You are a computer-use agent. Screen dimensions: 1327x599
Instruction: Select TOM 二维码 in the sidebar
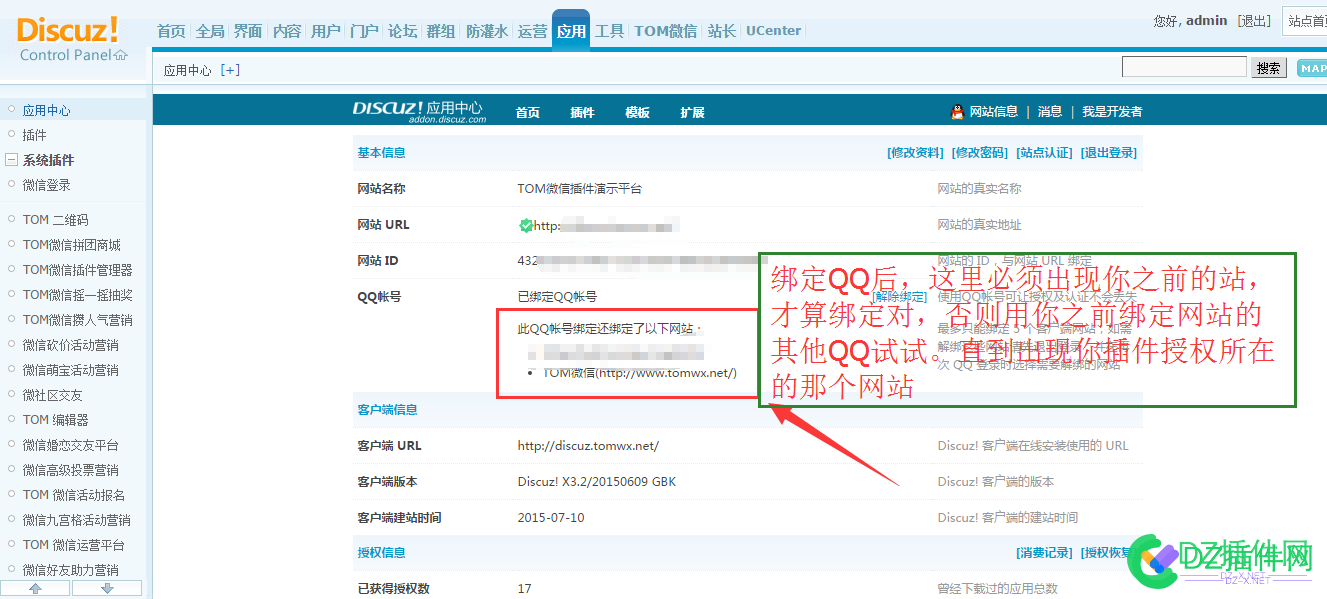(56, 220)
